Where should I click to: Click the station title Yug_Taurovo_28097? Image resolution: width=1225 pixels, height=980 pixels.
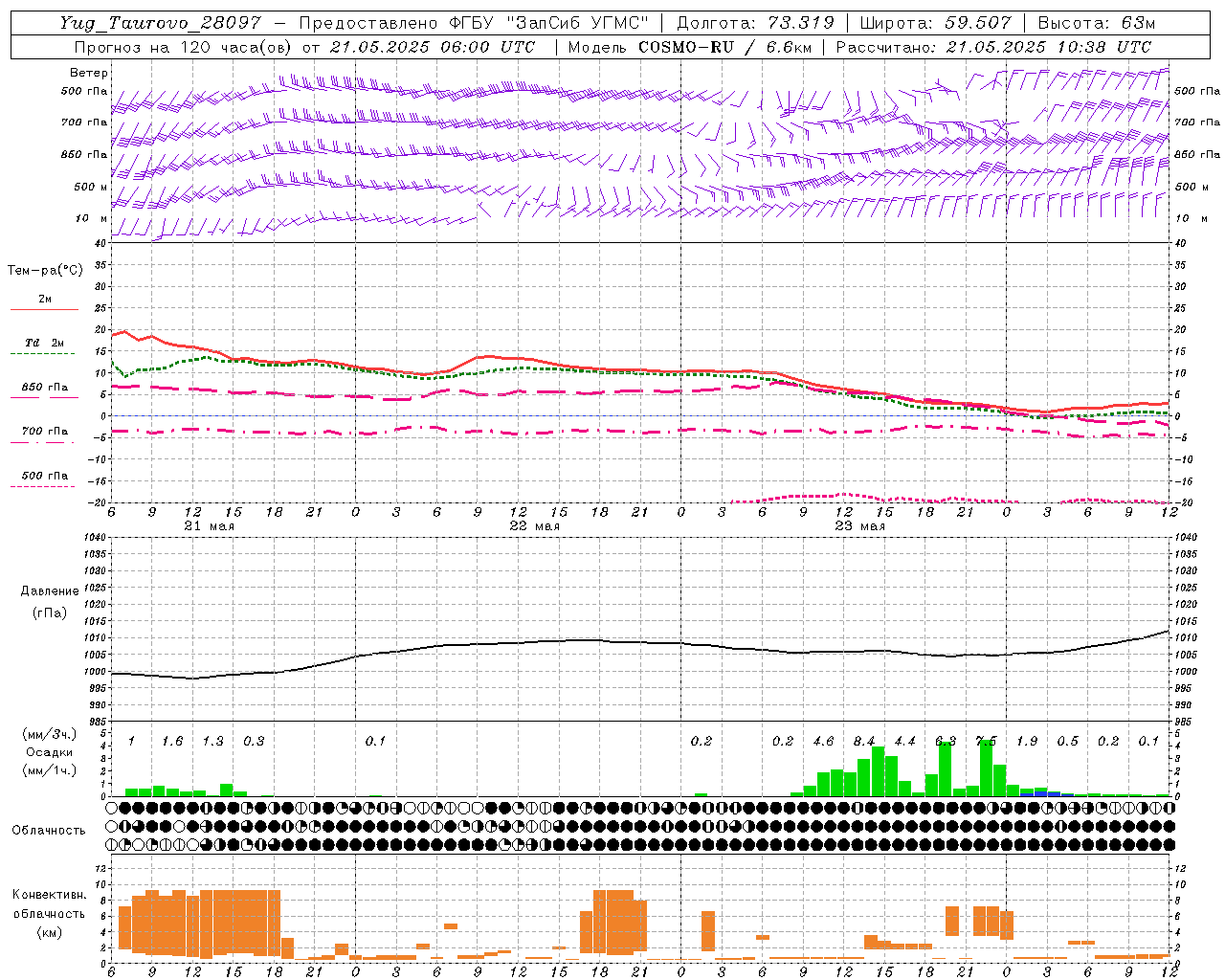(159, 23)
